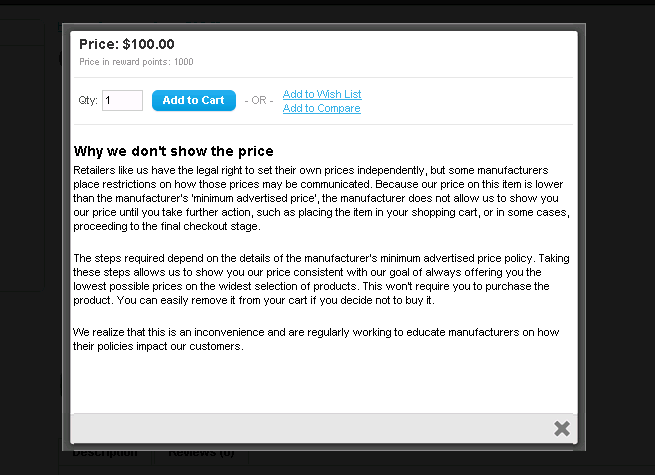Image resolution: width=655 pixels, height=475 pixels.
Task: Click the empty white area below the text
Action: 324,382
